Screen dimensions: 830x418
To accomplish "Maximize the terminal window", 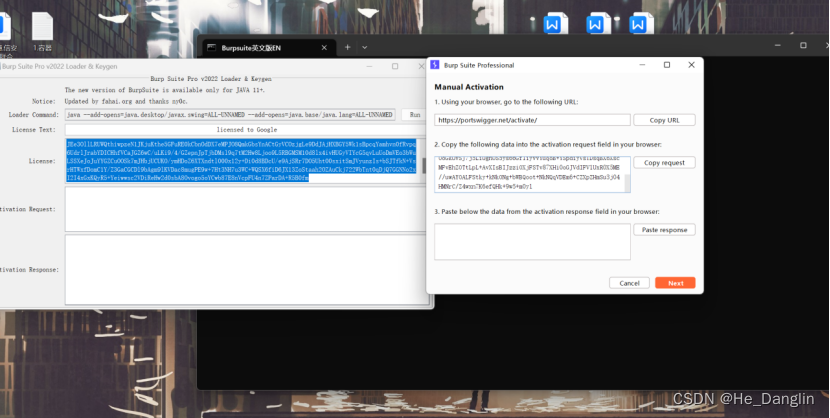I will [803, 46].
